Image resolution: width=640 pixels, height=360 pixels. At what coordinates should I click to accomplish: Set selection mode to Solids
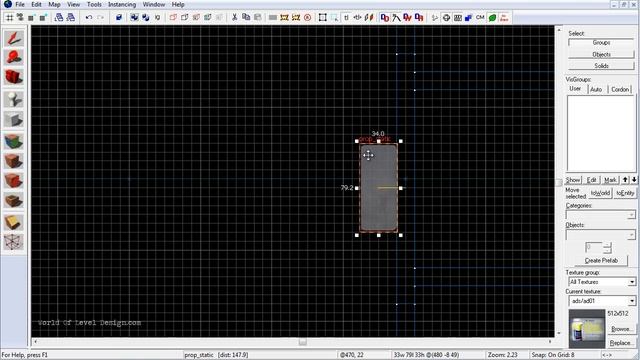(601, 66)
